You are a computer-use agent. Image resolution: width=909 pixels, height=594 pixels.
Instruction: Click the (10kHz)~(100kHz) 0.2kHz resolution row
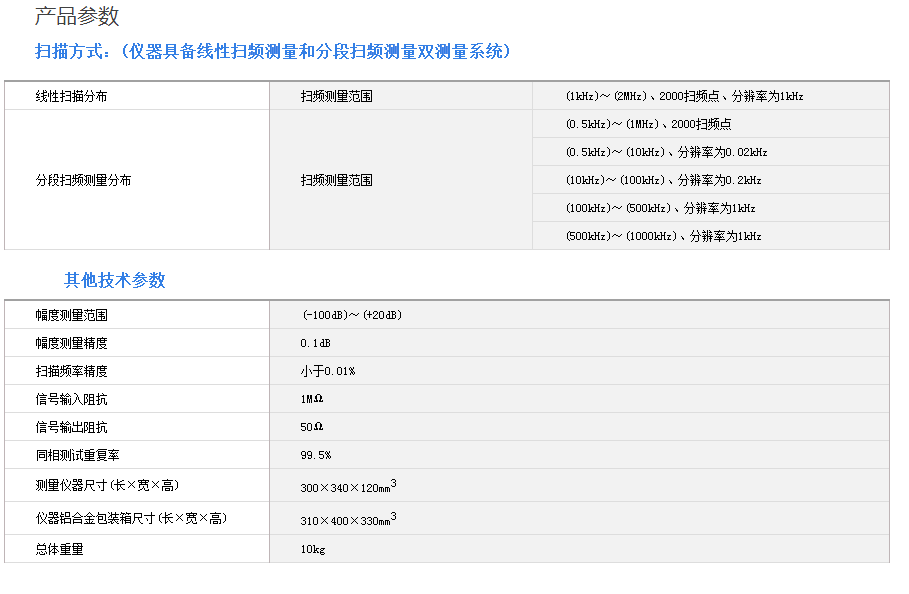click(x=663, y=180)
